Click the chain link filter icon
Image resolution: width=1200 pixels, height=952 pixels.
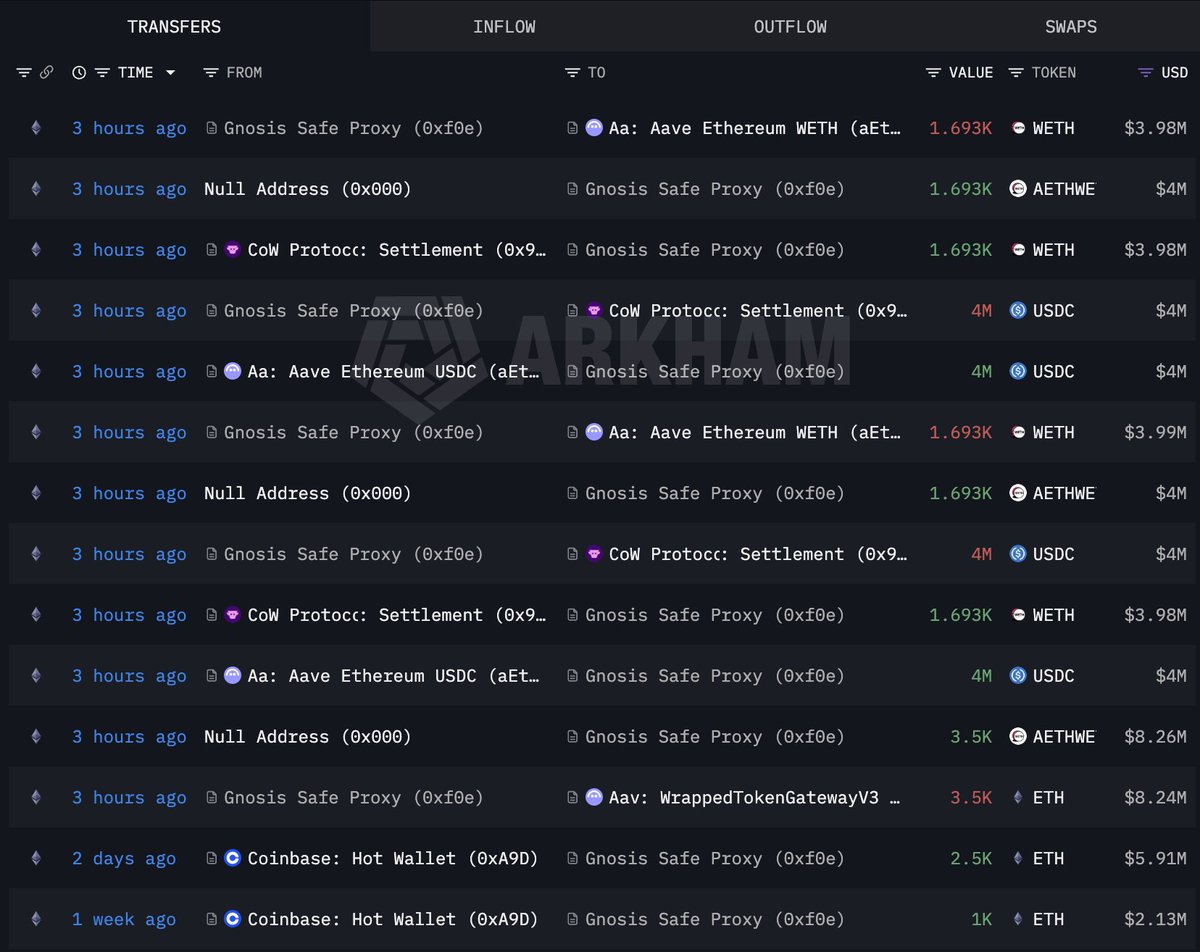pos(46,73)
